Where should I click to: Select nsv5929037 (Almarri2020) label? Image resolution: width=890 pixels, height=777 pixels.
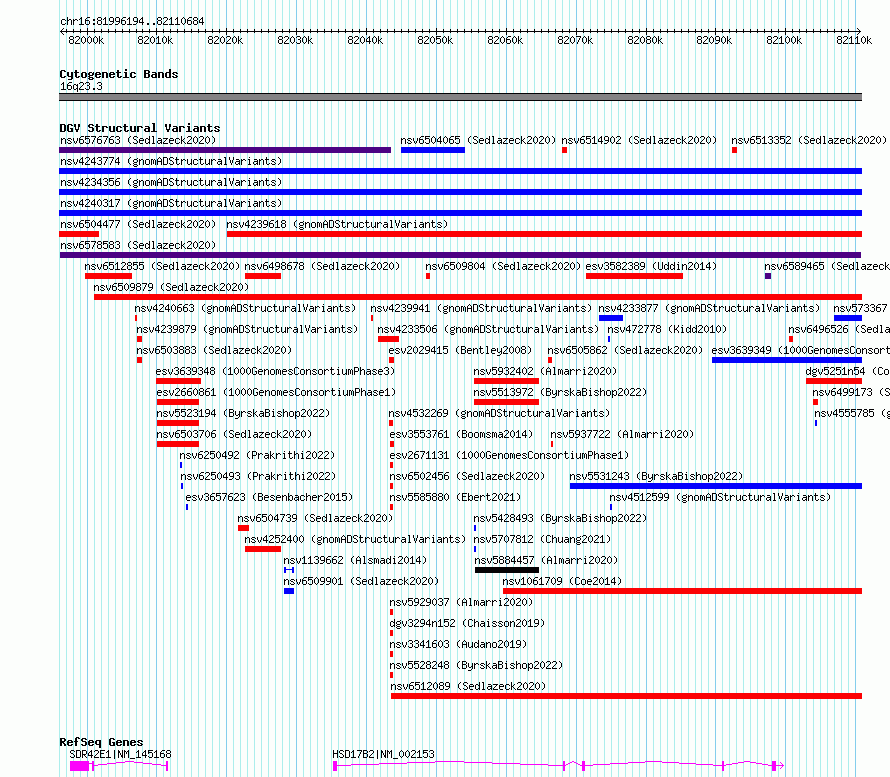[x=461, y=602]
